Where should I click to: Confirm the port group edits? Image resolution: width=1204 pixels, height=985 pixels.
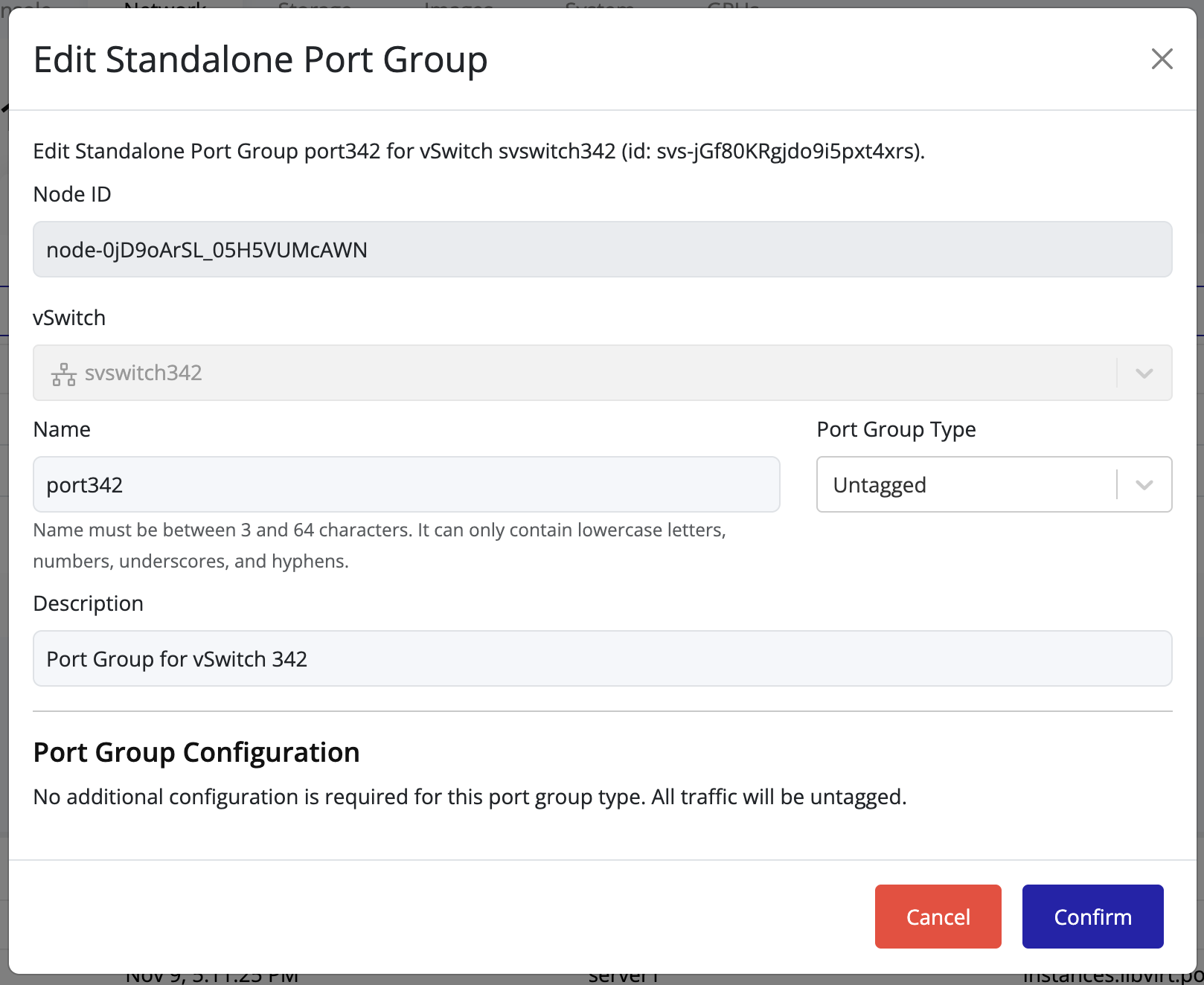tap(1092, 916)
